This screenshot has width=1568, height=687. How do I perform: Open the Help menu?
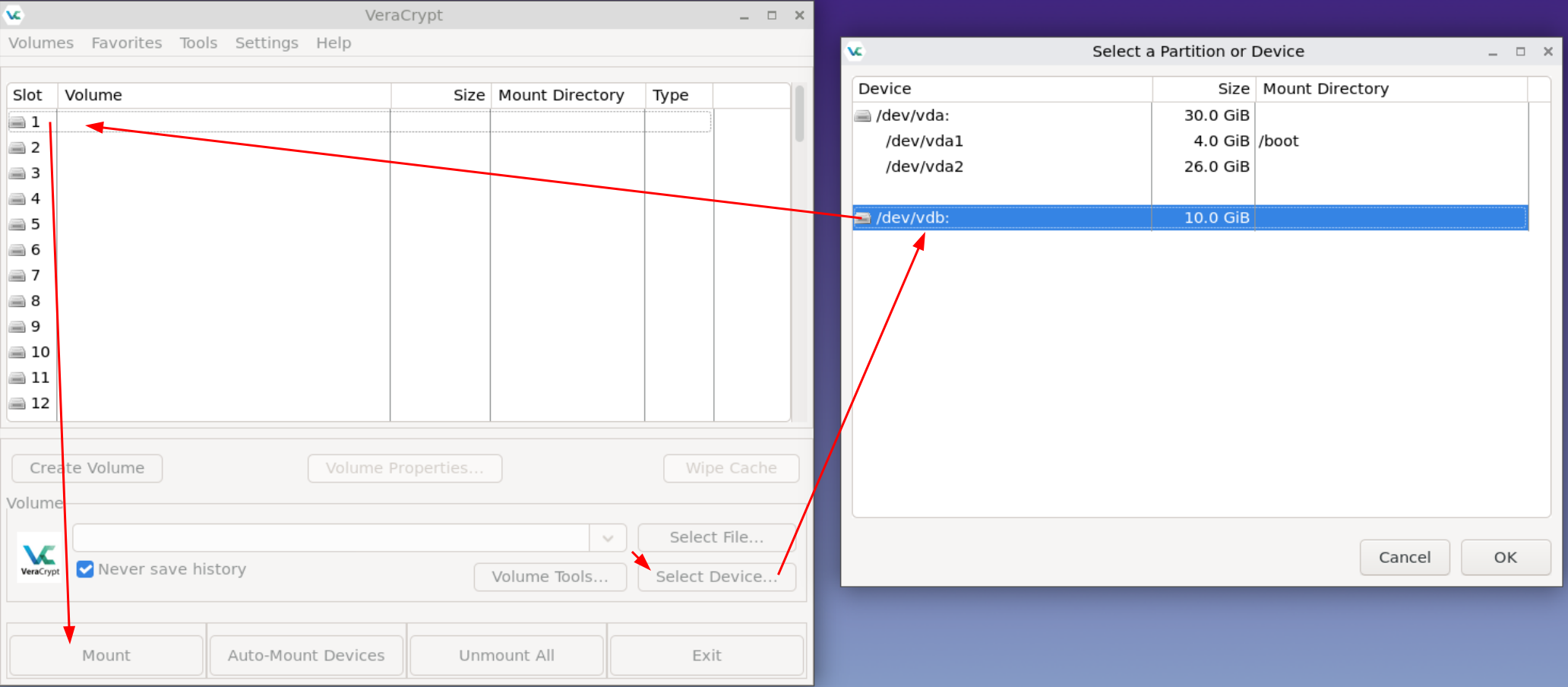[334, 43]
